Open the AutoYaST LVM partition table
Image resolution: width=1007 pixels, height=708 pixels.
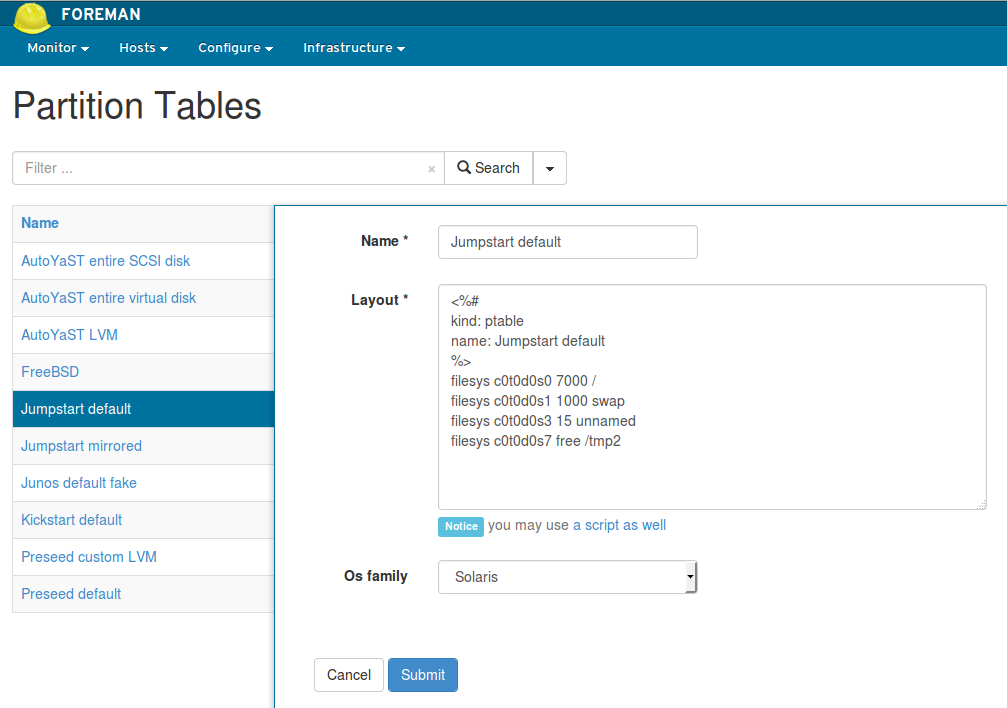(69, 335)
